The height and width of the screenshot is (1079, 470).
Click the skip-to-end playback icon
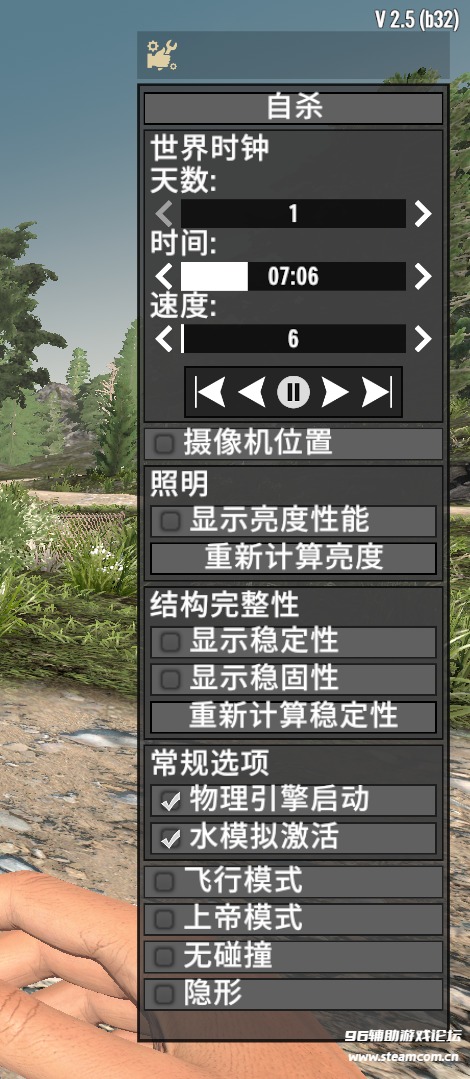pyautogui.click(x=377, y=392)
